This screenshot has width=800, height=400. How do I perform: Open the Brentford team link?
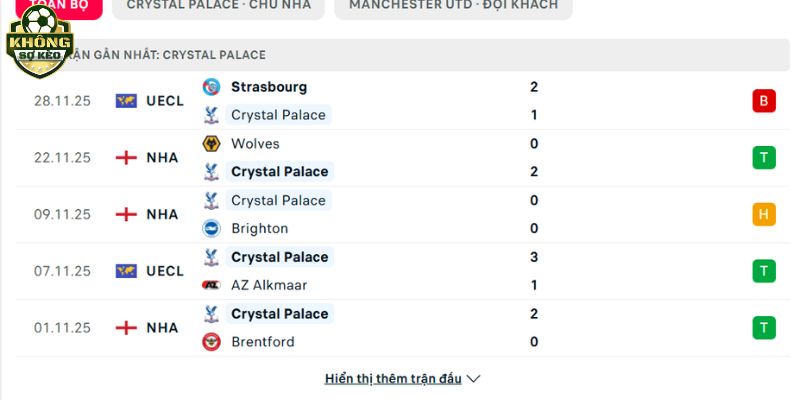[x=263, y=342]
